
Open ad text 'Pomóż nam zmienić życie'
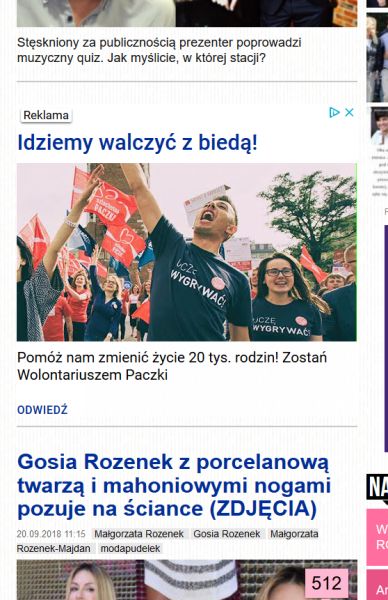coord(172,366)
